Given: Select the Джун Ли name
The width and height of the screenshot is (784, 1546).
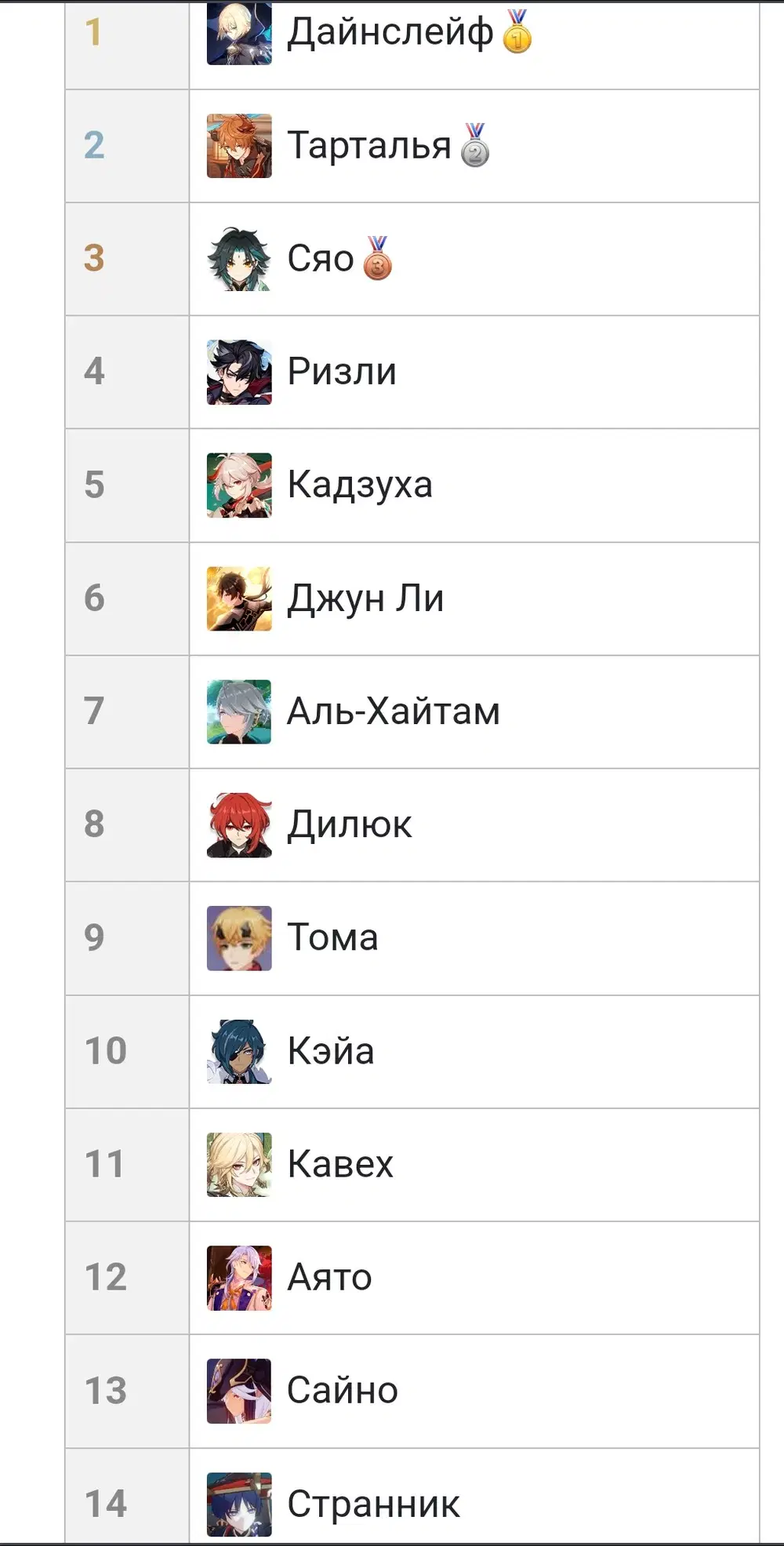Looking at the screenshot, I should point(365,598).
